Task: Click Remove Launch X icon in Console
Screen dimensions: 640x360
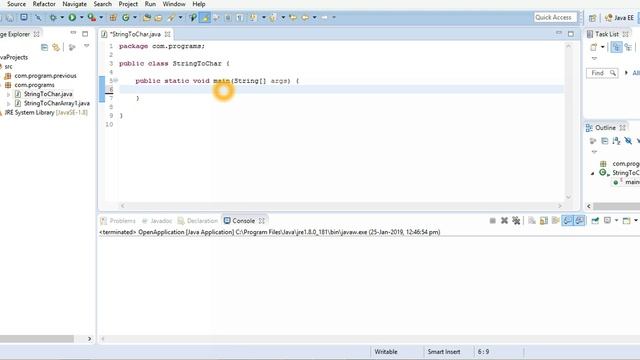Action: pyautogui.click(x=504, y=221)
